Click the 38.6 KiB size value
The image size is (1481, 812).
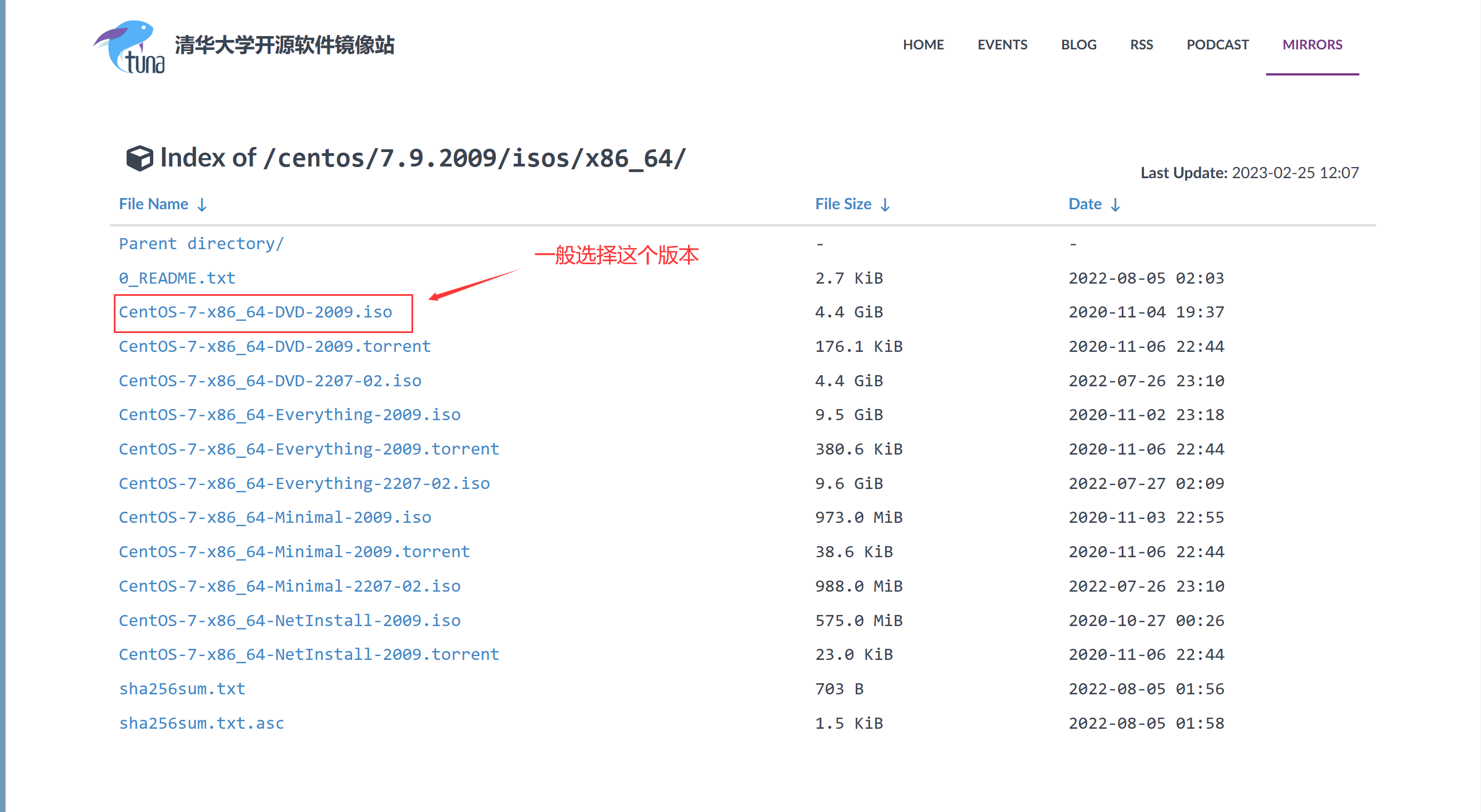(854, 552)
